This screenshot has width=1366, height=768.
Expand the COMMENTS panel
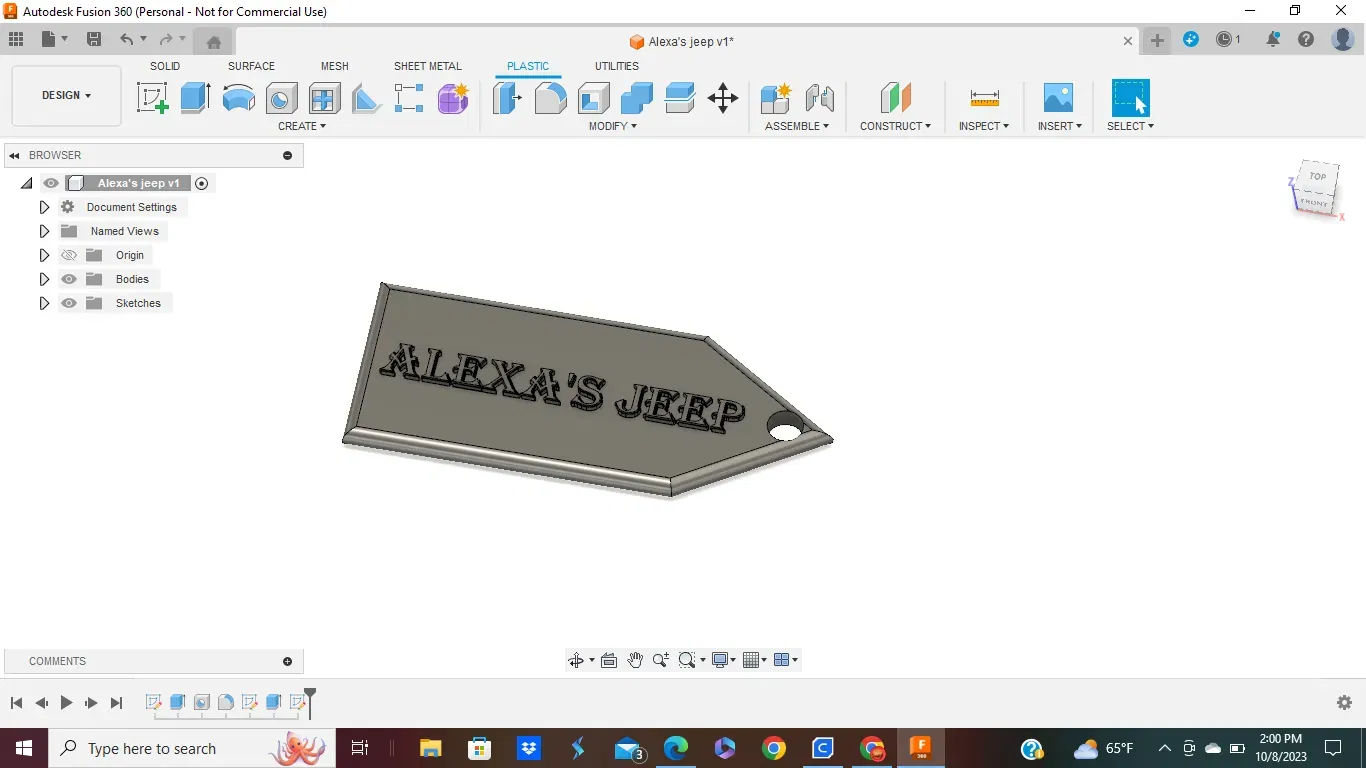coord(288,661)
